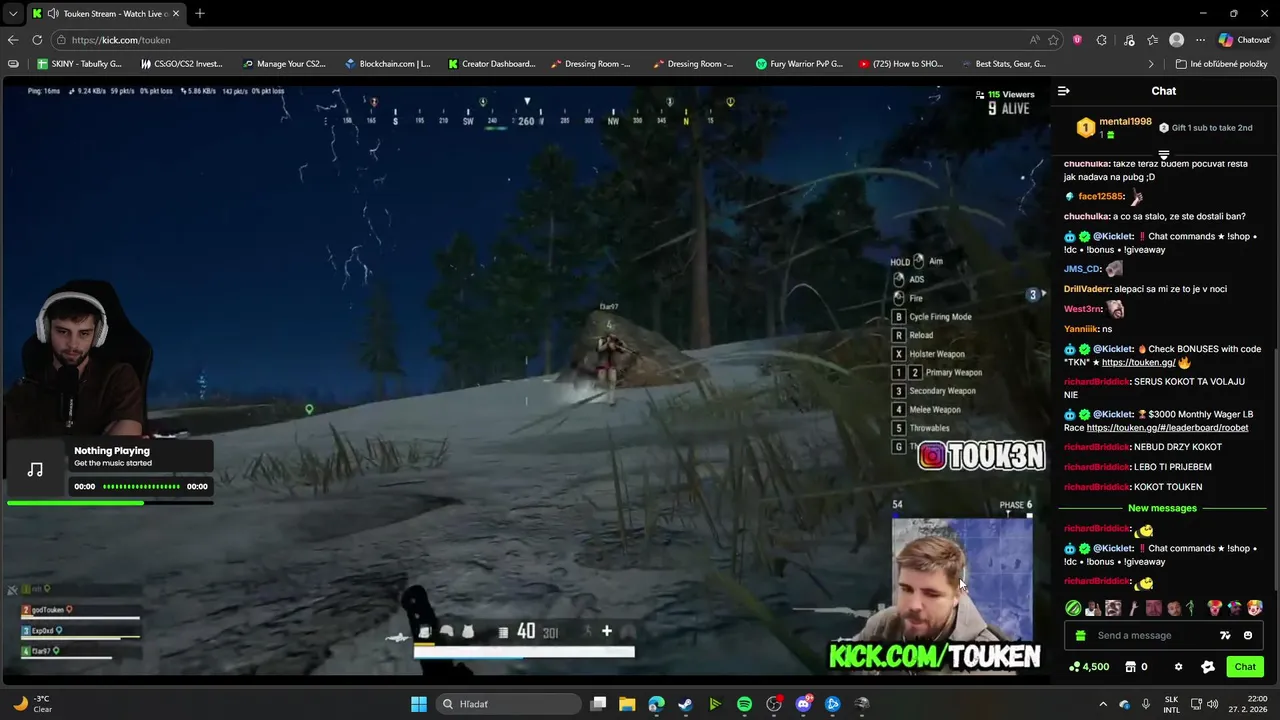
Task: Click the green gift icon in message box
Action: point(1080,635)
